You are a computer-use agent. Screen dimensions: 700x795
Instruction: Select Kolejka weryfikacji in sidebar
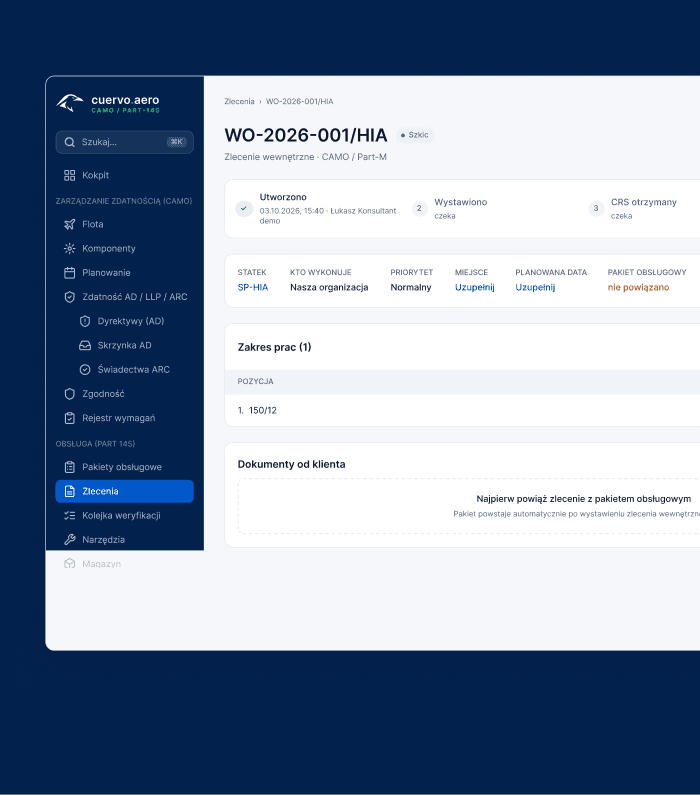pyautogui.click(x=124, y=516)
